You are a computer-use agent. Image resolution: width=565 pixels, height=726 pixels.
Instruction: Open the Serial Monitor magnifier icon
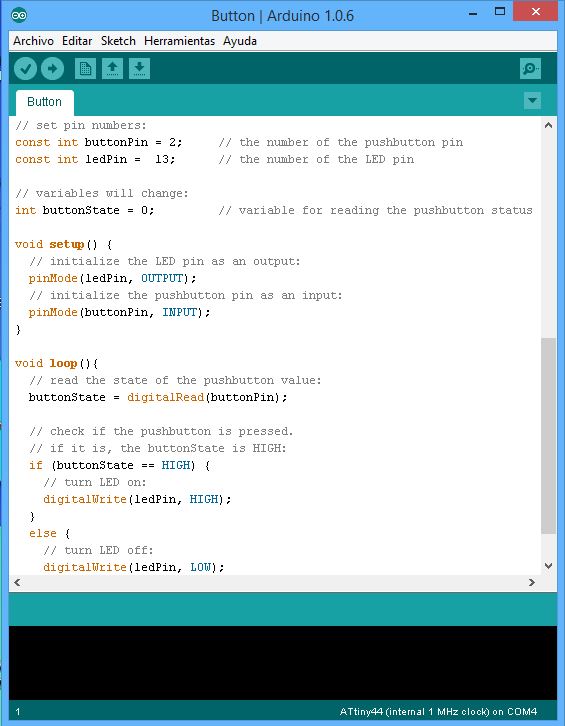tap(530, 69)
